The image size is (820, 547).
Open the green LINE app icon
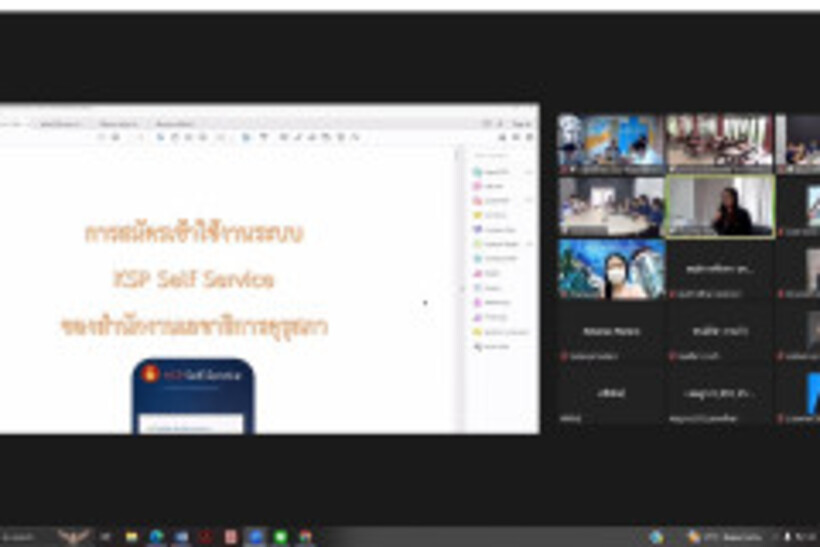coord(281,537)
